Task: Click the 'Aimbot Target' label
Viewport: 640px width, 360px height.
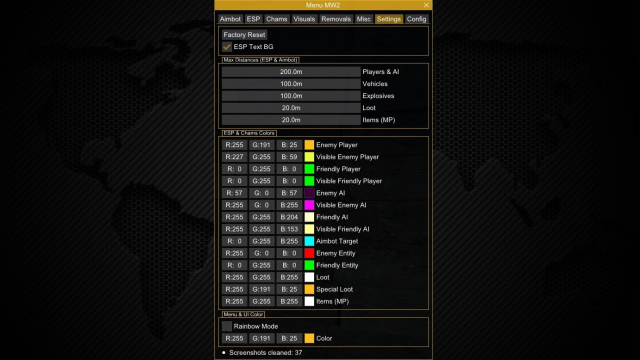Action: click(x=337, y=241)
